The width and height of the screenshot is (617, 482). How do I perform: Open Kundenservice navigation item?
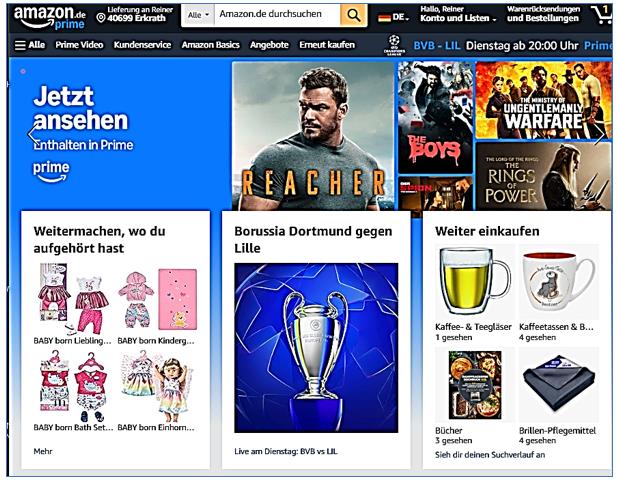pos(142,45)
